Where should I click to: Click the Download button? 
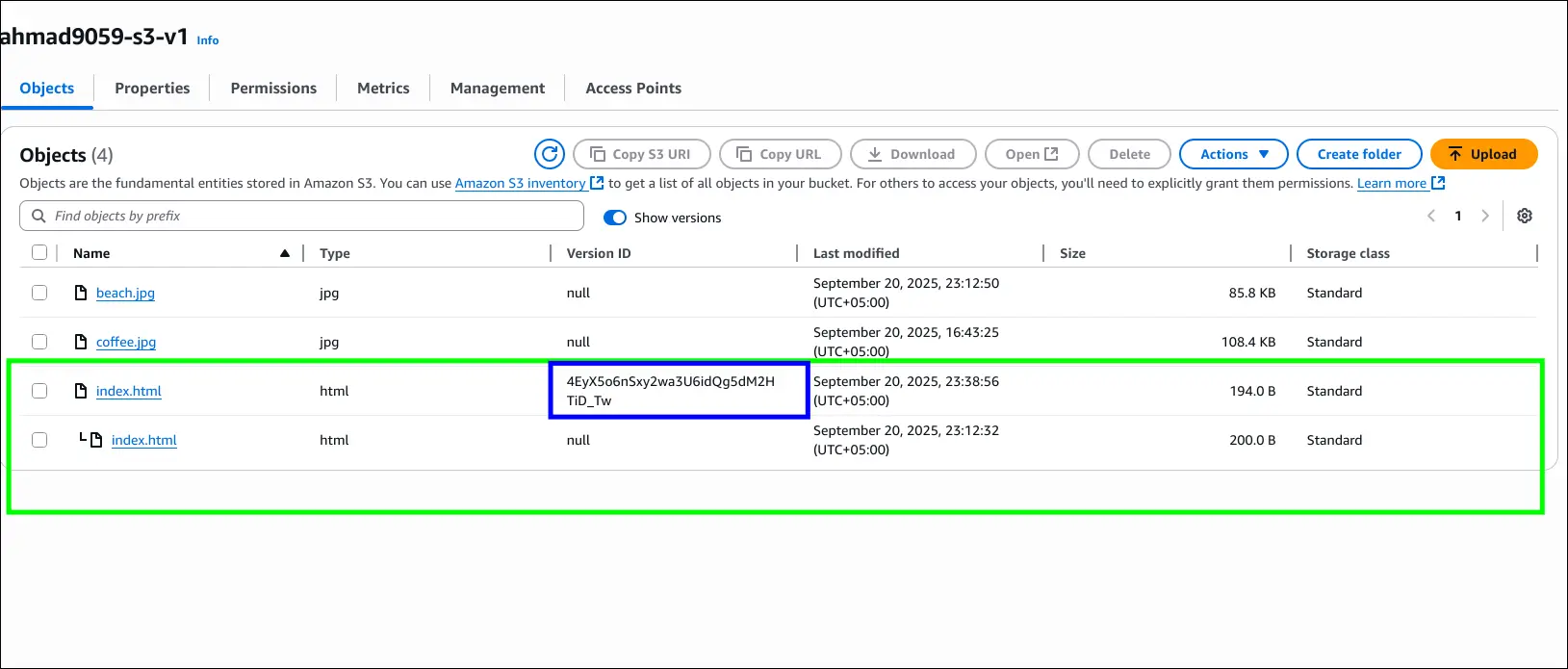(x=912, y=154)
